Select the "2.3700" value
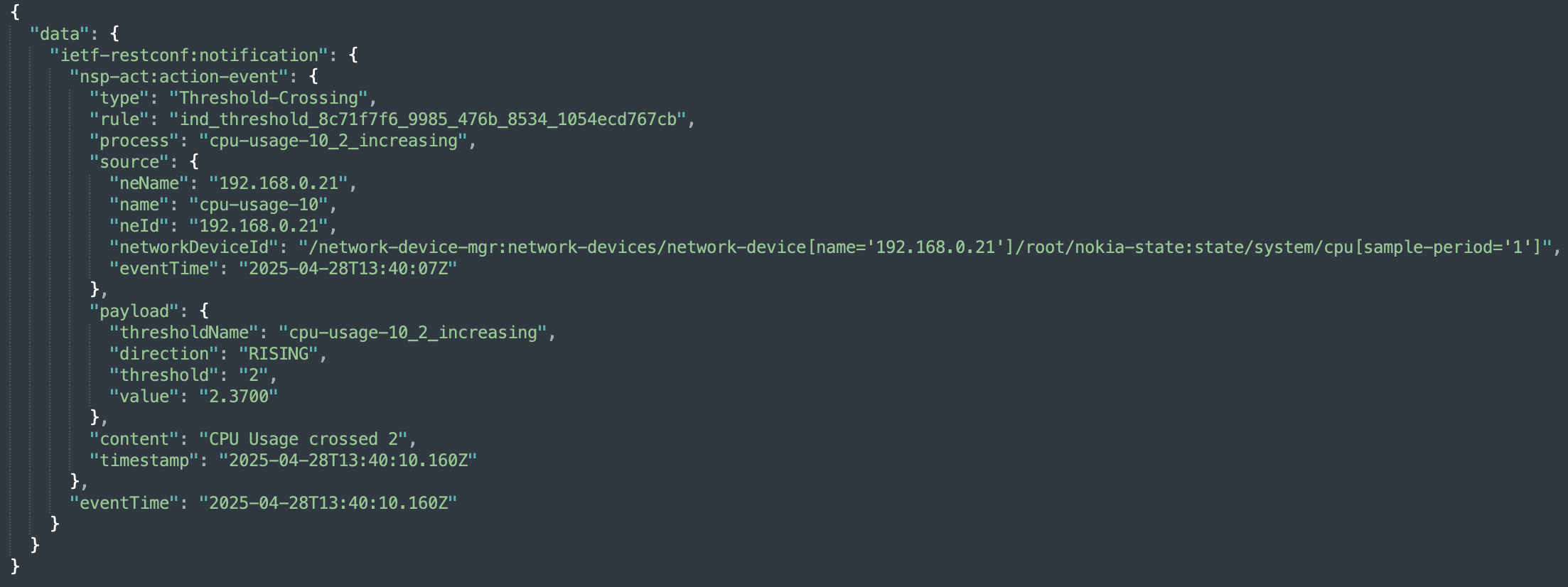The width and height of the screenshot is (1568, 587). [238, 397]
